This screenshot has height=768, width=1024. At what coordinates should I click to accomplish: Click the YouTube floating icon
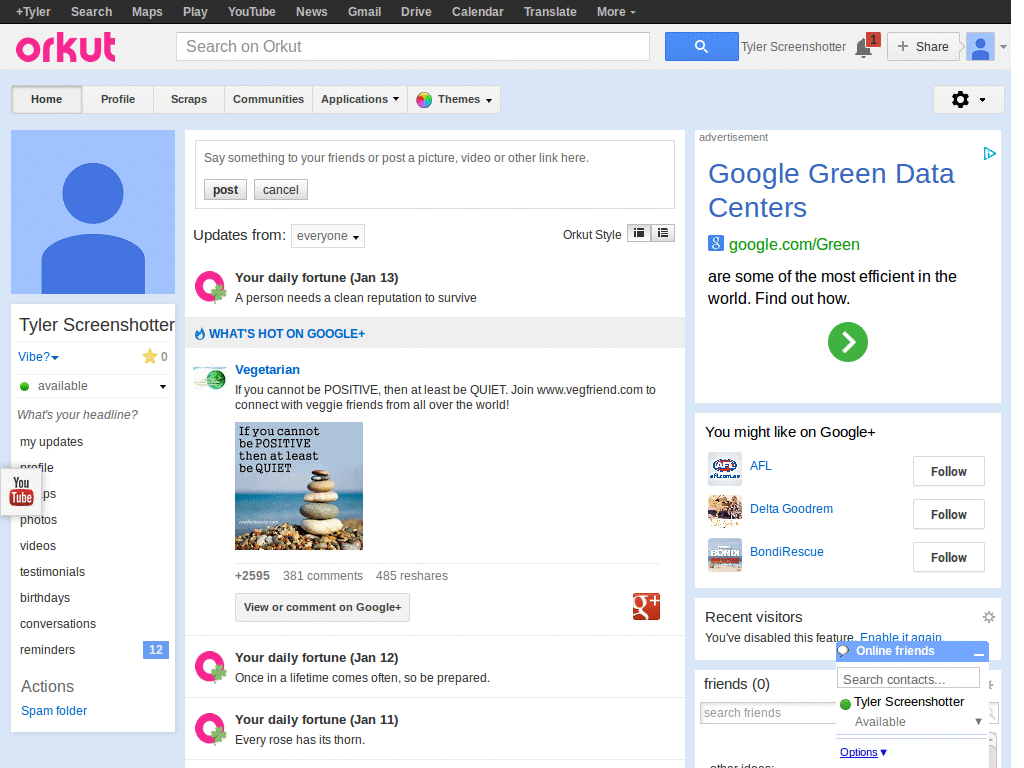click(x=21, y=491)
